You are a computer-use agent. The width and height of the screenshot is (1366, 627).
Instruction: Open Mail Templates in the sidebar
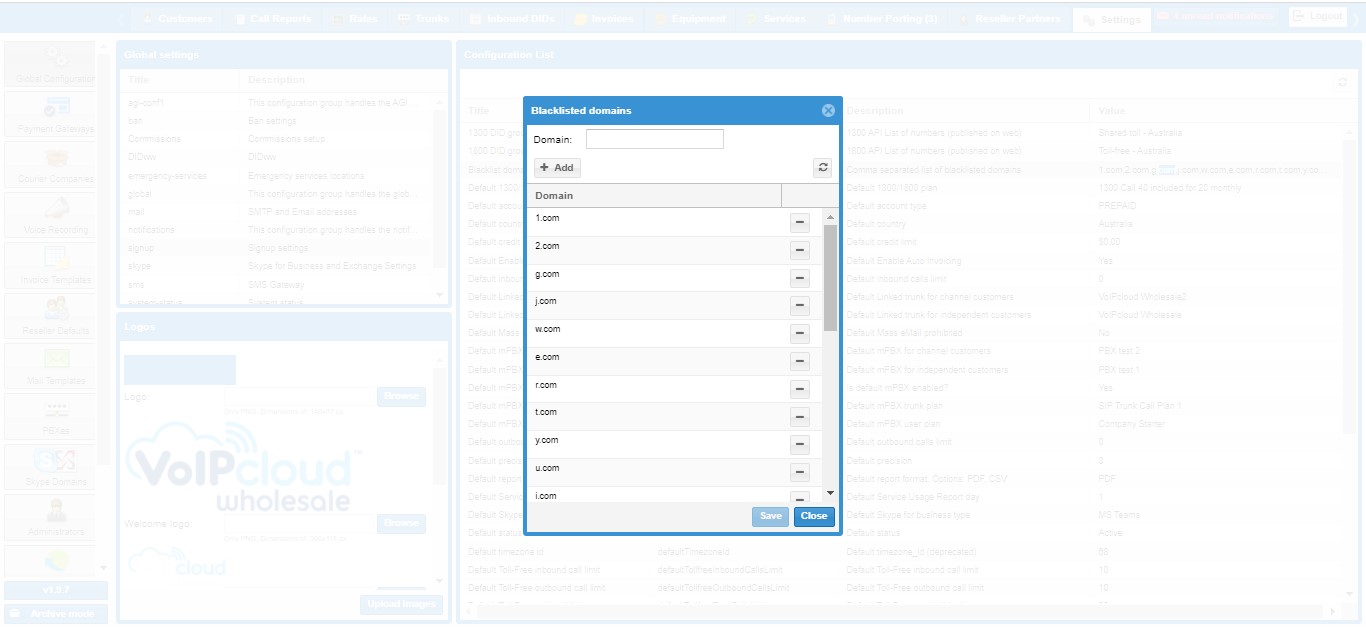pyautogui.click(x=51, y=366)
